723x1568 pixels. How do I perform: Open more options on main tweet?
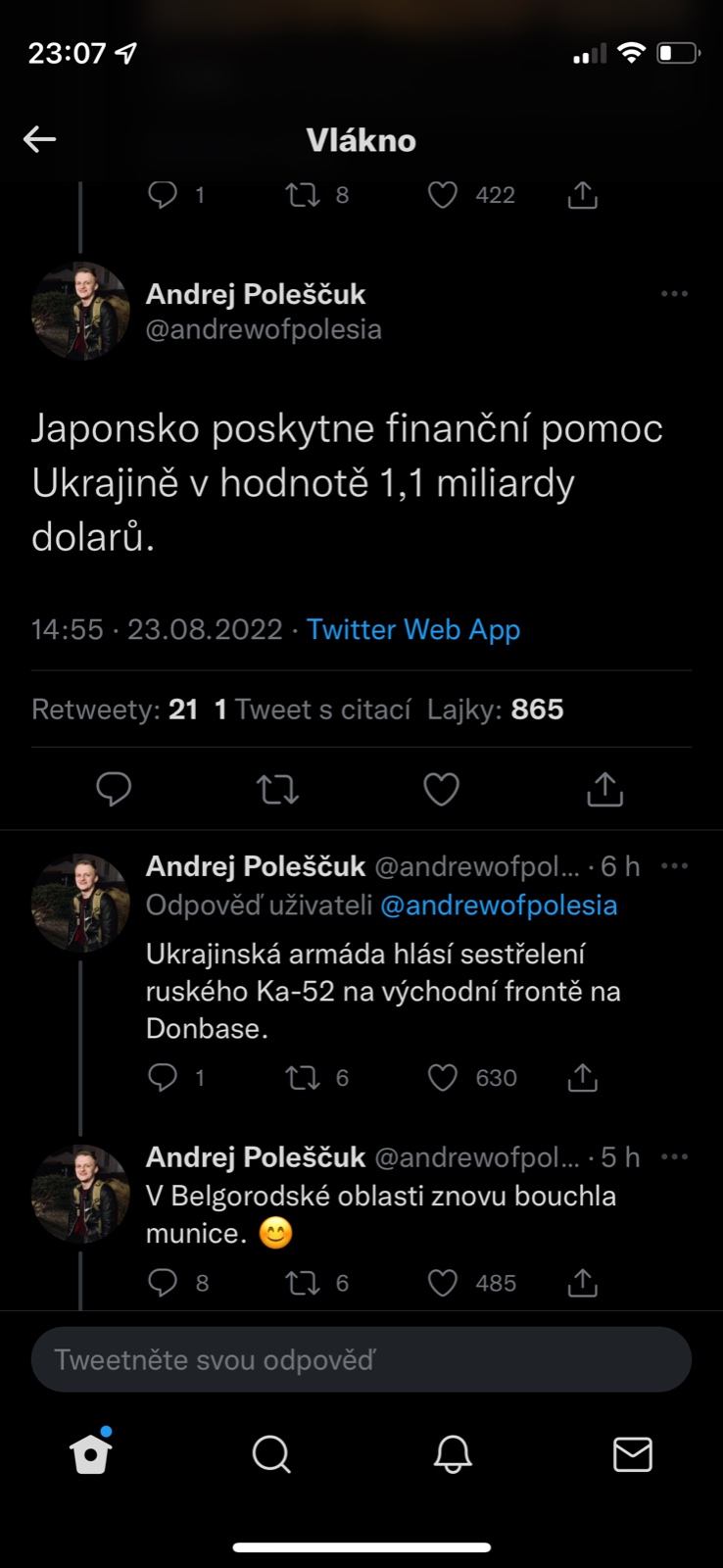point(674,294)
